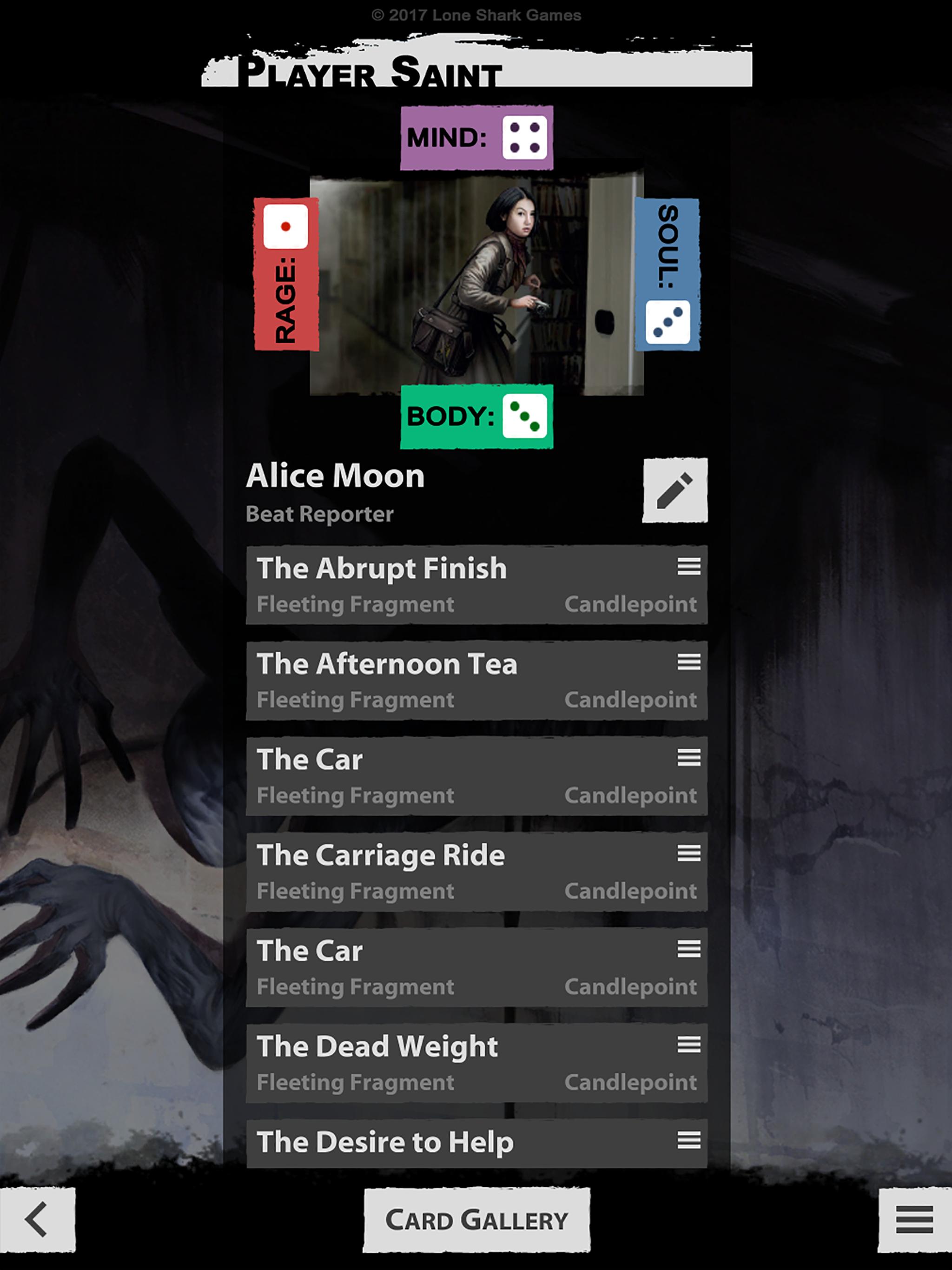The image size is (952, 1270).
Task: Select The Afternoon Tea card entry
Action: 476,681
